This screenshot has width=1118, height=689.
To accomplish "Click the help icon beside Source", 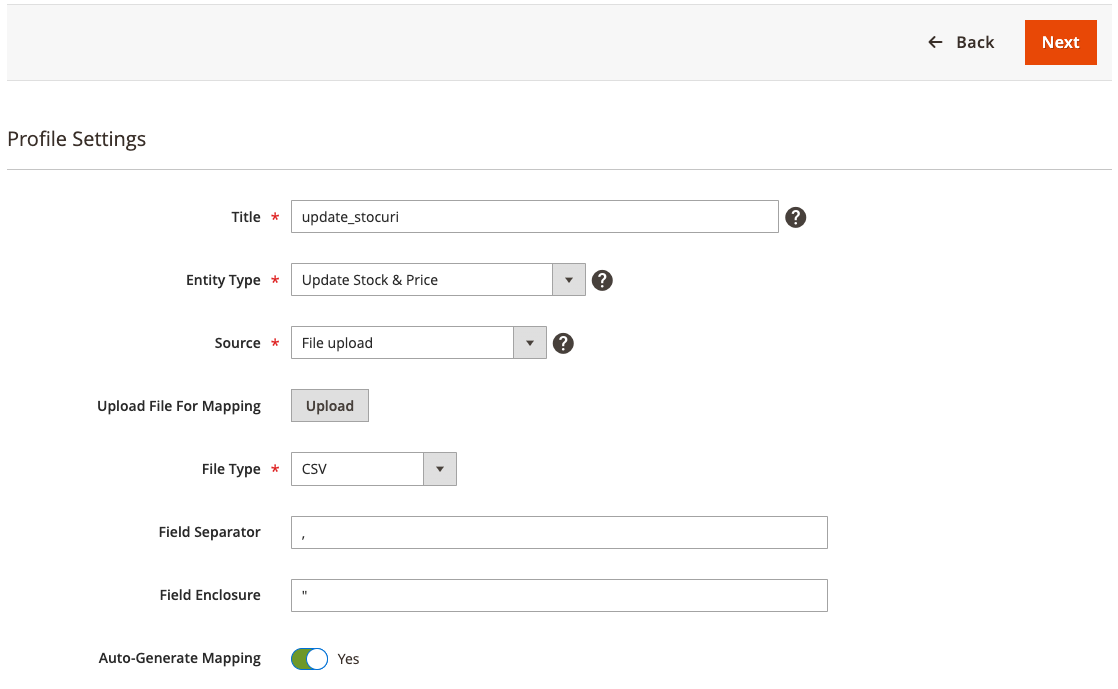I will tap(563, 343).
